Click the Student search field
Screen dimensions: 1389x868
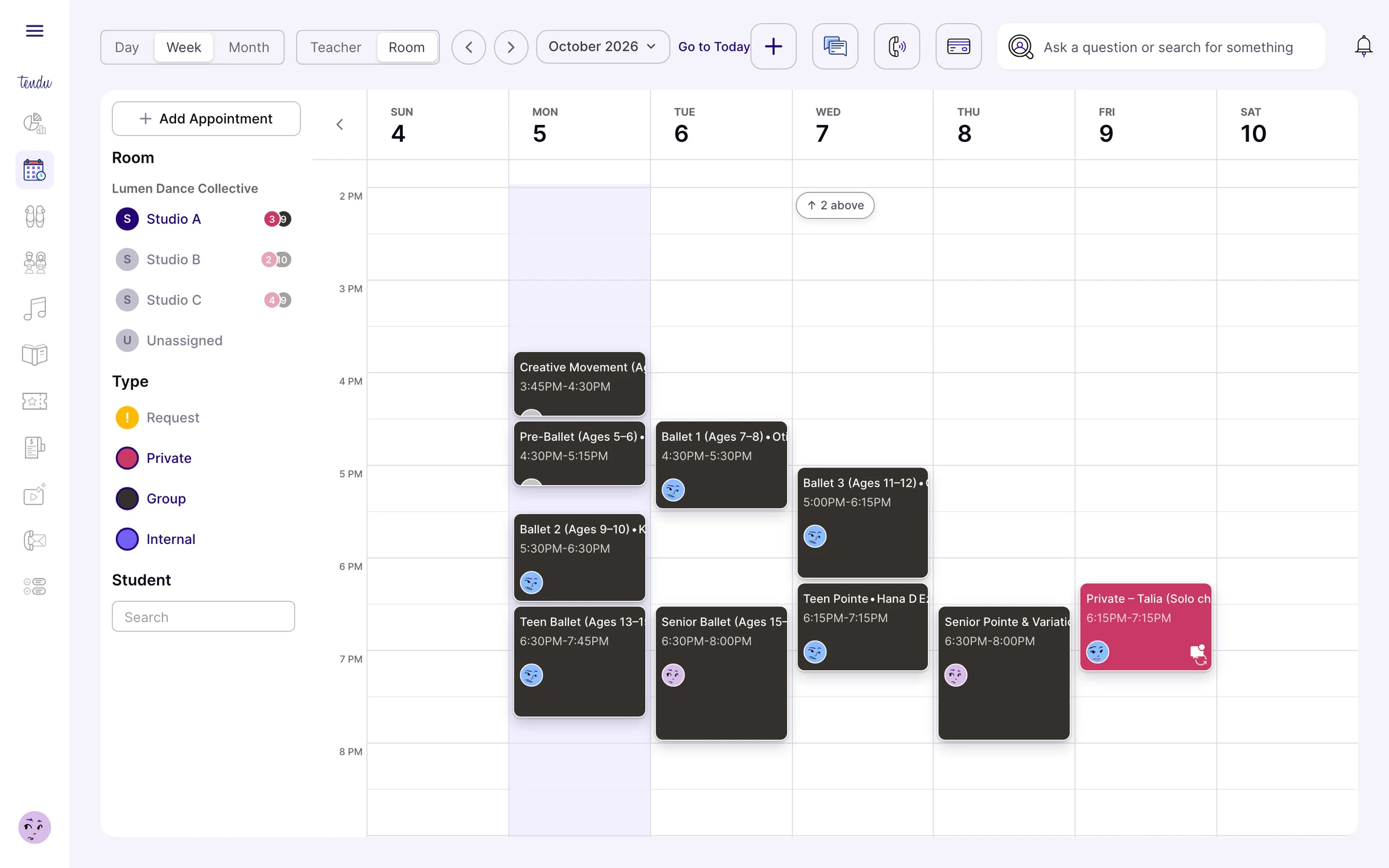tap(203, 617)
